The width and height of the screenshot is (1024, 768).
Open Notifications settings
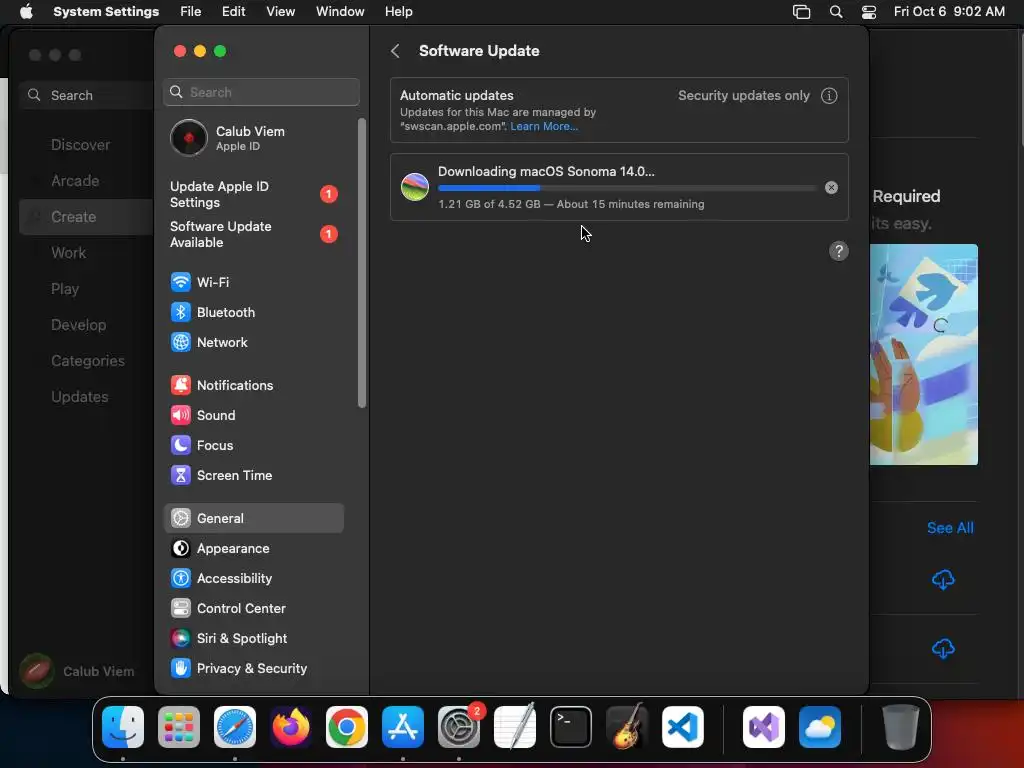pos(253,385)
